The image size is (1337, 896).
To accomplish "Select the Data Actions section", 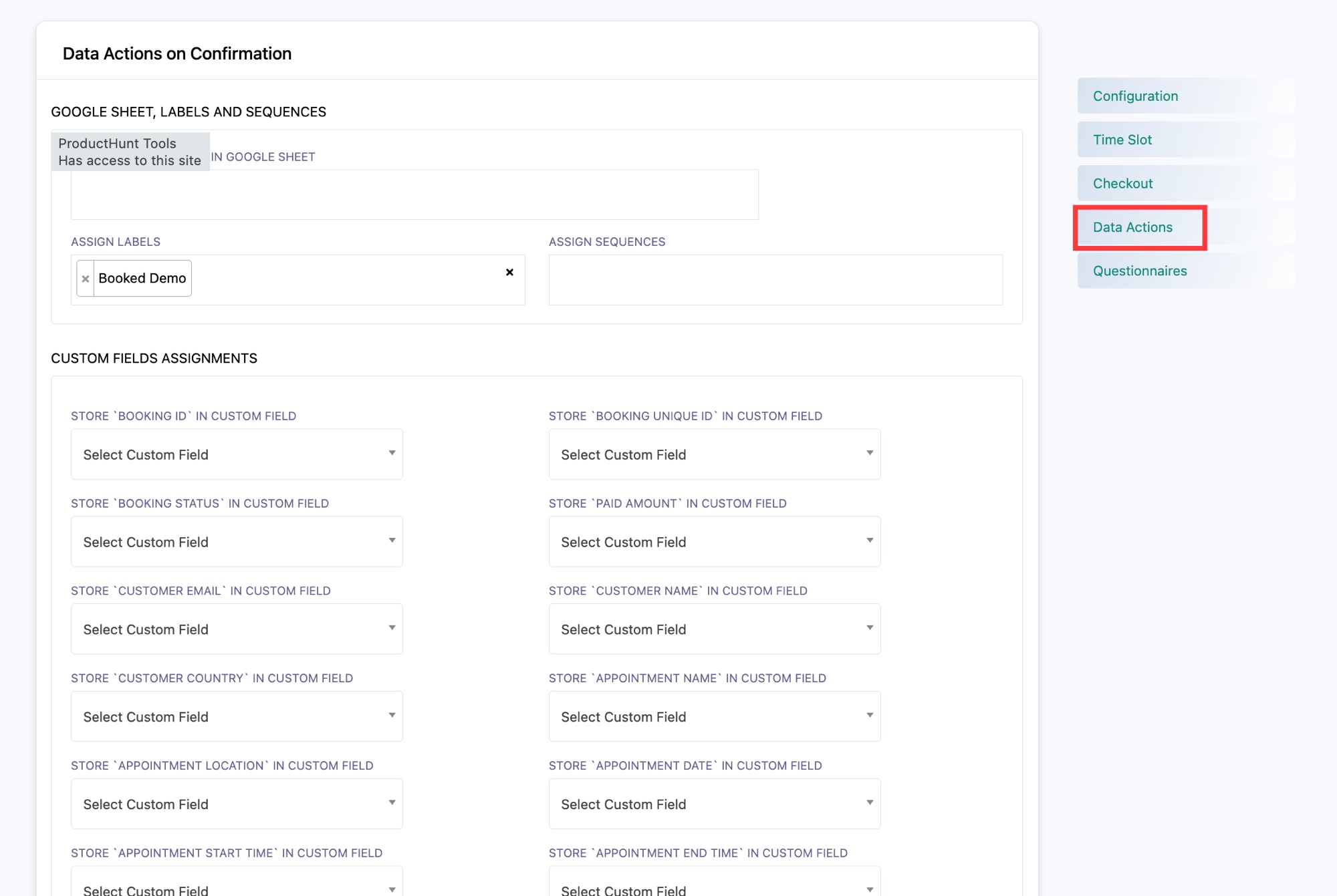I will tap(1186, 227).
